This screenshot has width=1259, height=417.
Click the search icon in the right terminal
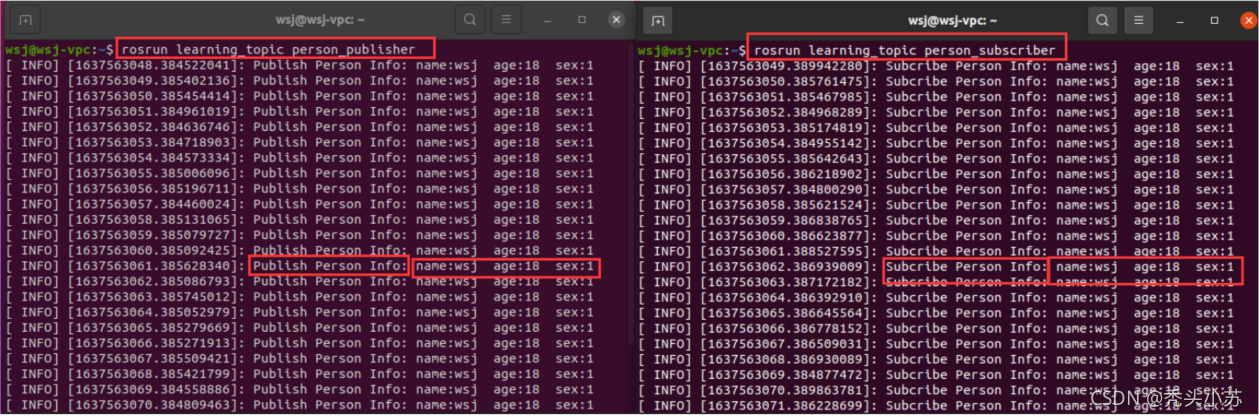click(x=1101, y=19)
